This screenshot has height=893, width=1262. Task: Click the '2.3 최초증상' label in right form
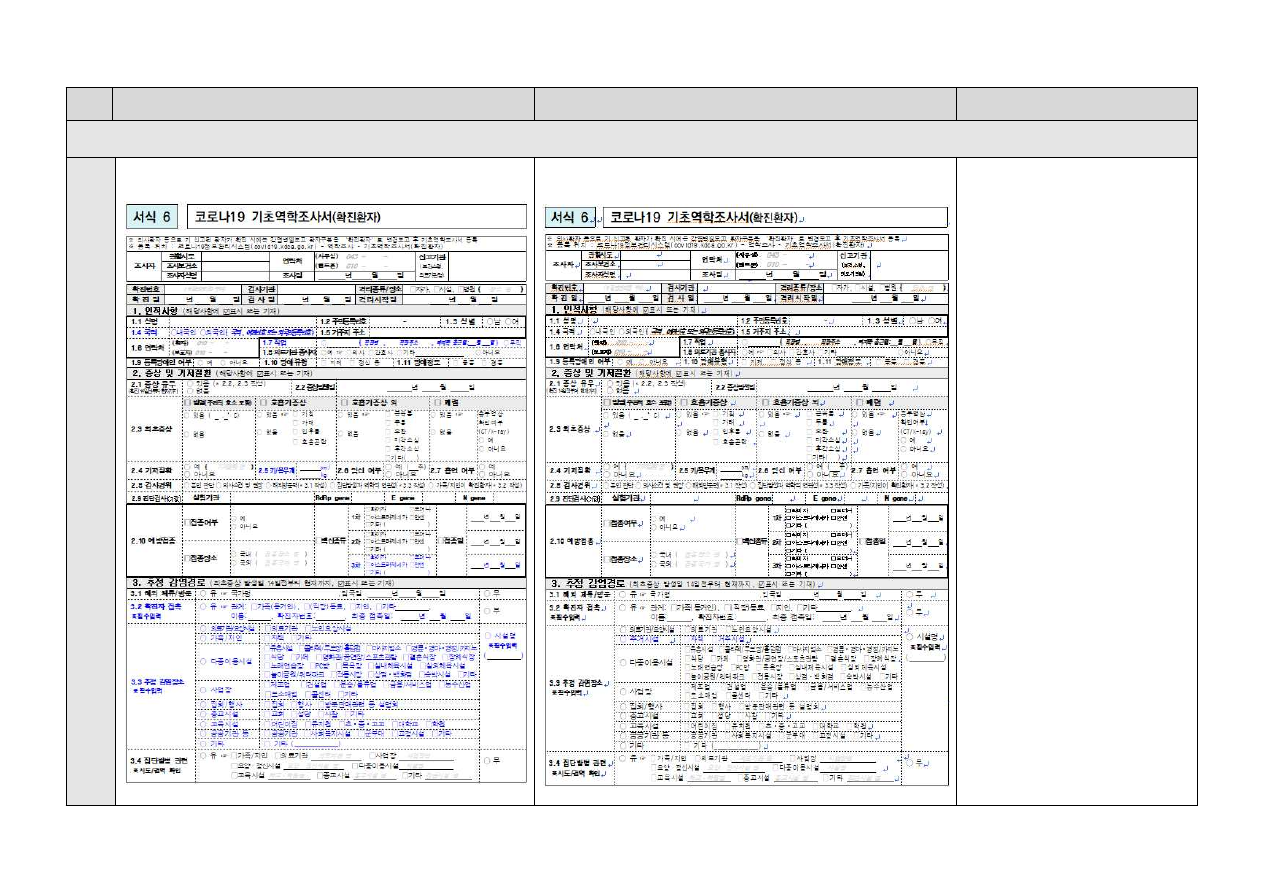[571, 430]
